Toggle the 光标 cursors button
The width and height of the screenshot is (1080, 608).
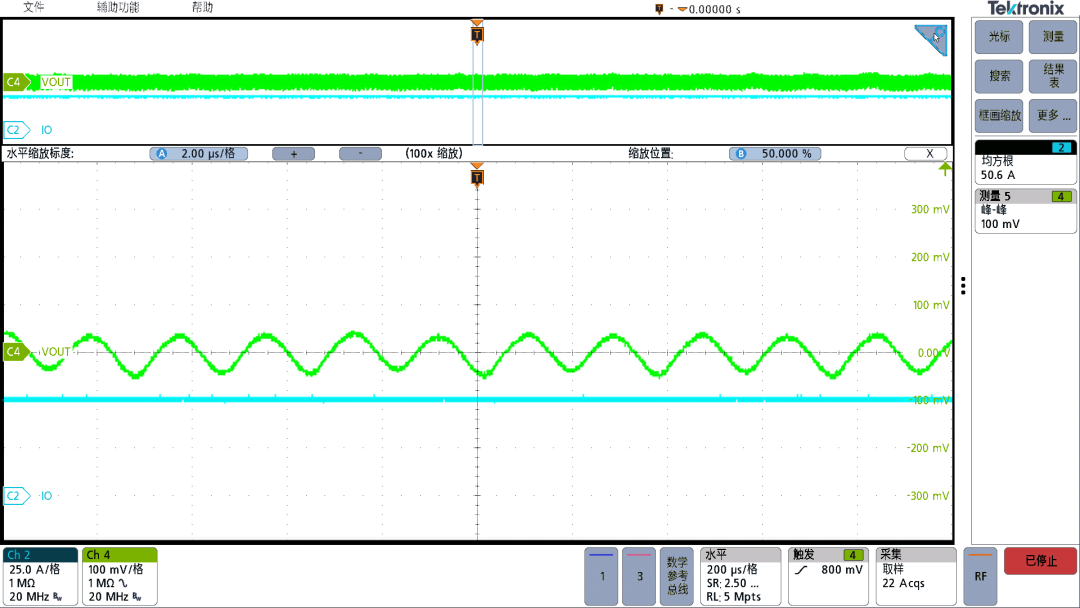(1000, 37)
